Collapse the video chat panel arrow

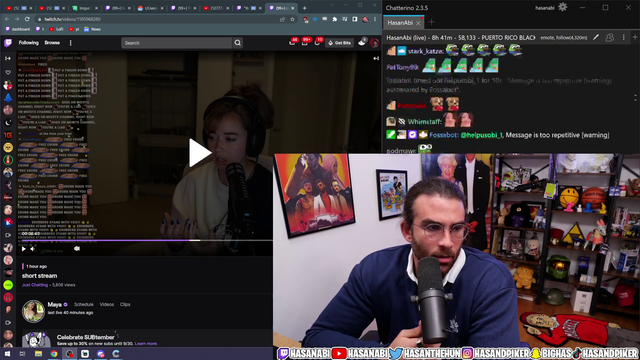pos(376,58)
